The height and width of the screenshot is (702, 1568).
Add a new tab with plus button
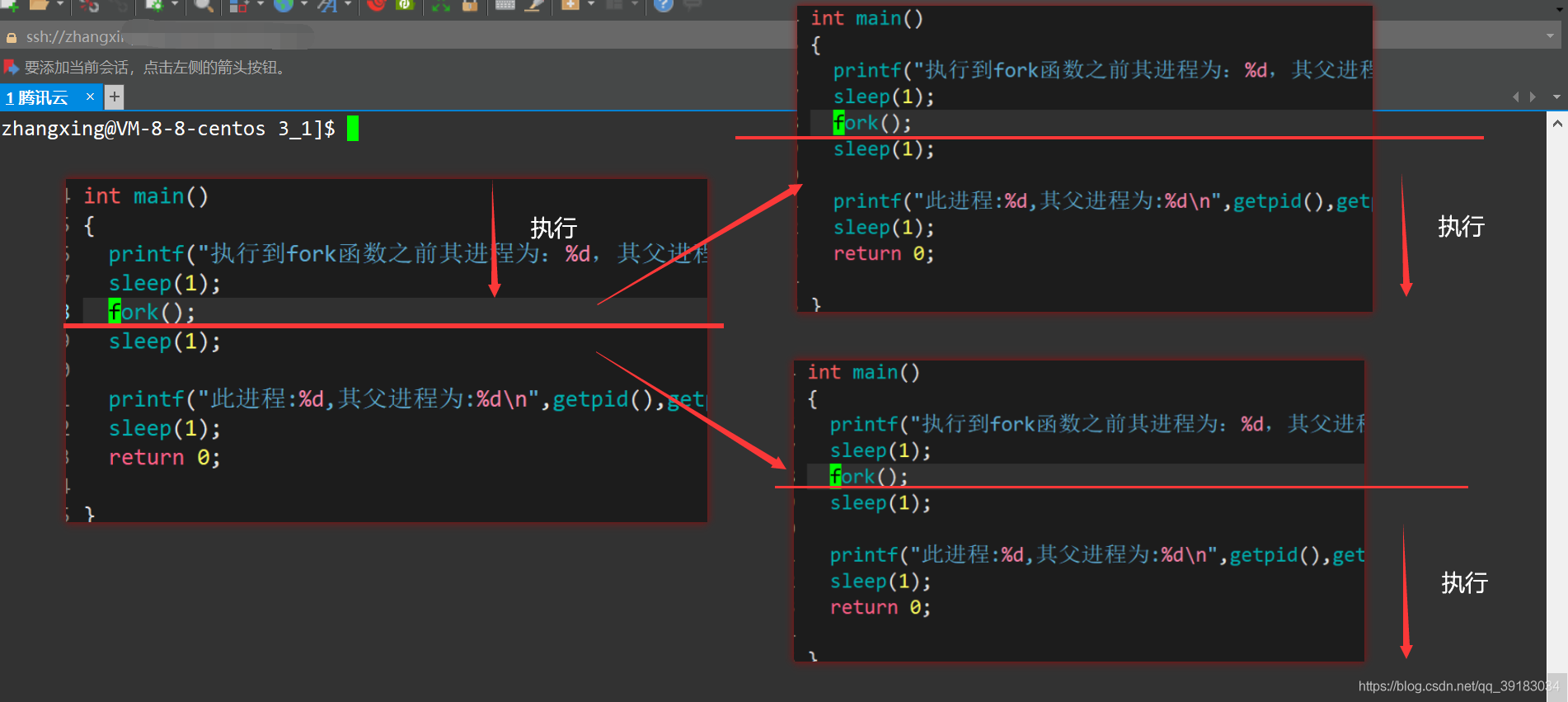click(115, 97)
